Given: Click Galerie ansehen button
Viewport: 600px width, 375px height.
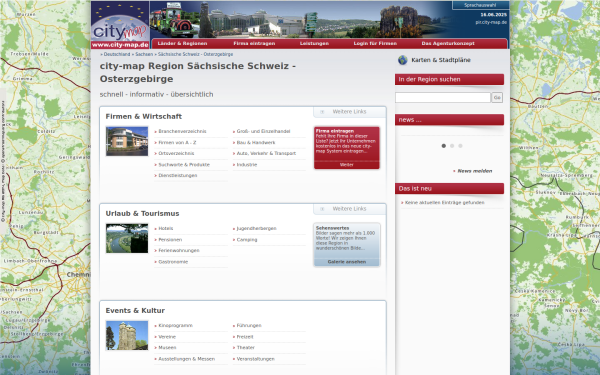Looking at the screenshot, I should [347, 262].
